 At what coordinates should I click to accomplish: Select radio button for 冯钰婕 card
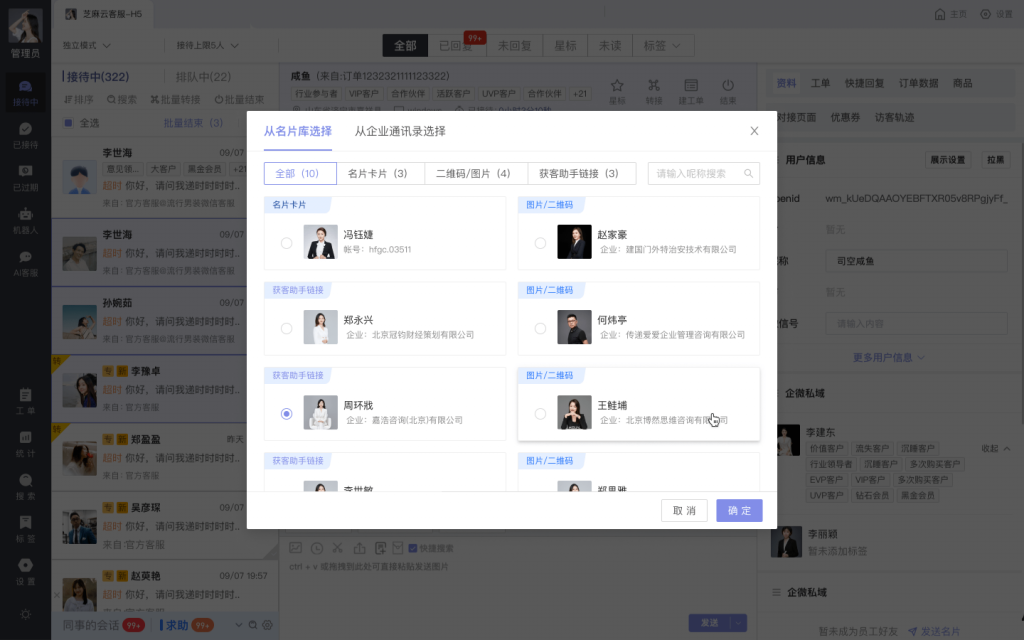tap(286, 243)
